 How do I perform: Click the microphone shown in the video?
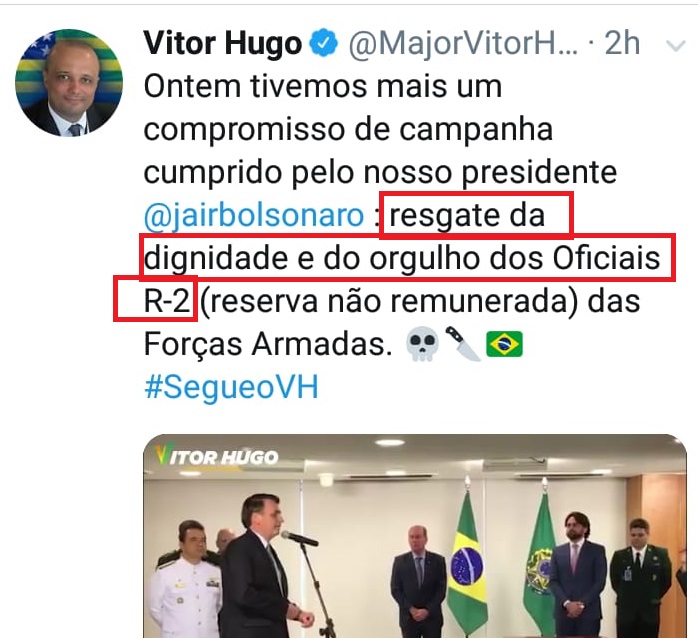pyautogui.click(x=300, y=538)
